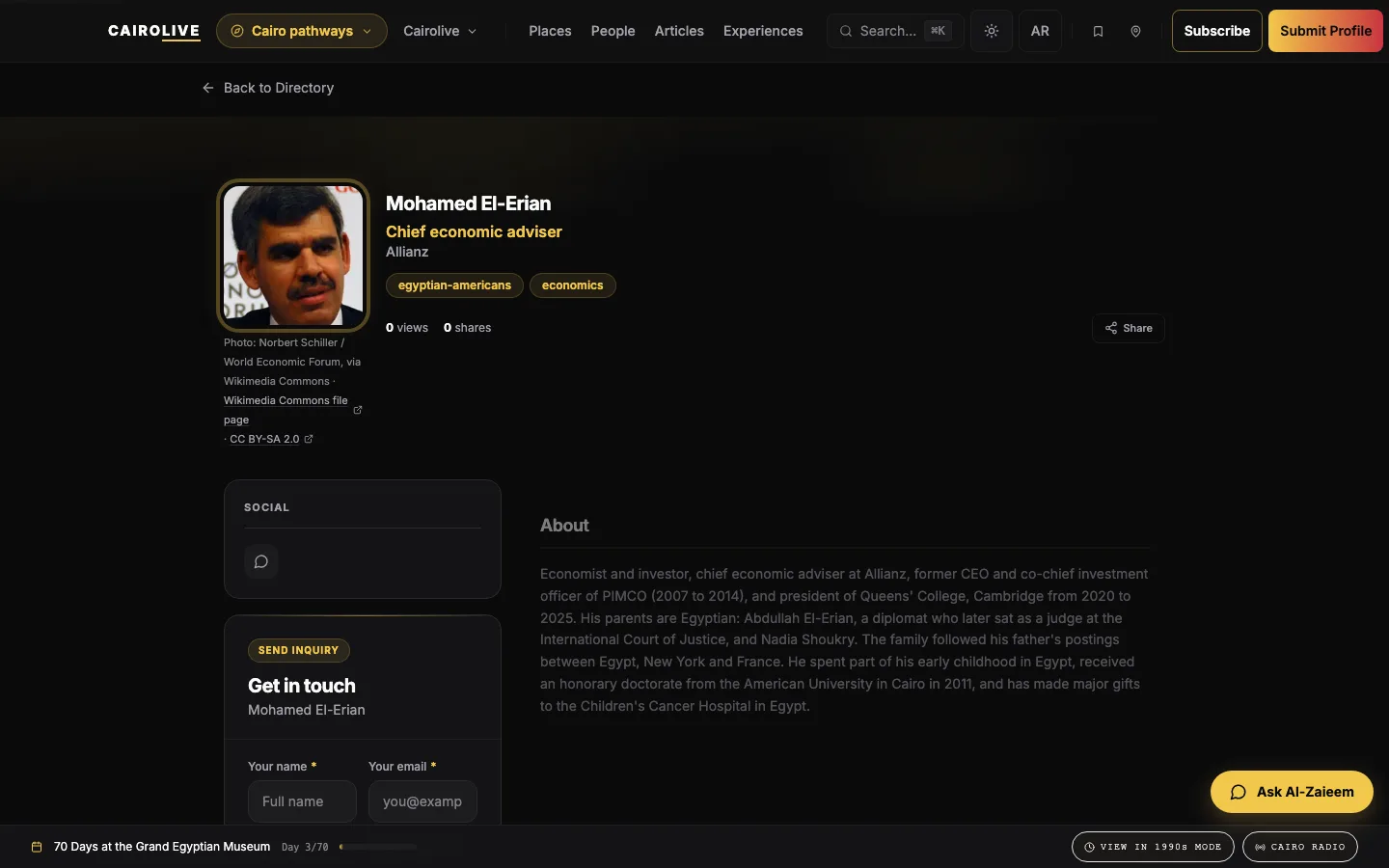Toggle light theme with sun icon
Viewport: 1389px width, 868px height.
(992, 31)
